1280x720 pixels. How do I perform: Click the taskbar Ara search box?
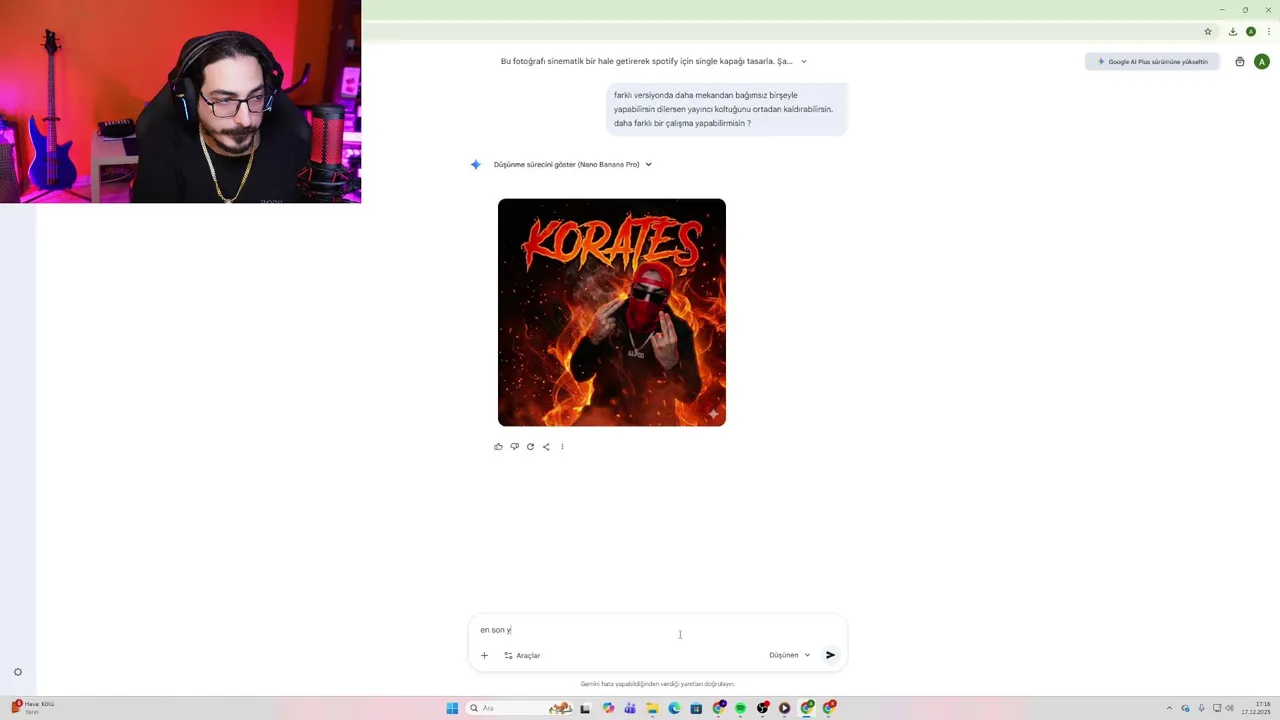tap(519, 708)
